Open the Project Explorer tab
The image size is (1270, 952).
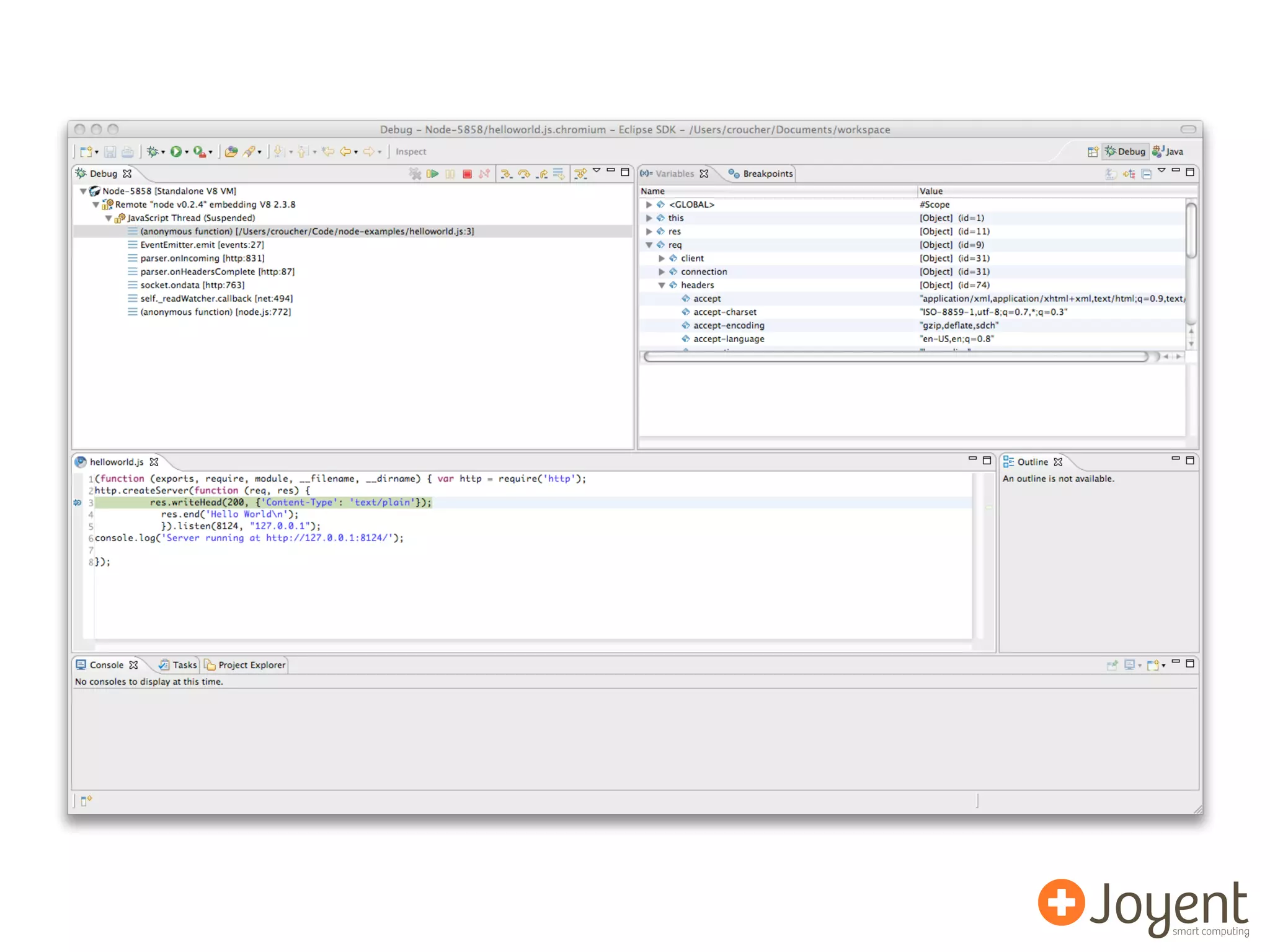tap(246, 665)
